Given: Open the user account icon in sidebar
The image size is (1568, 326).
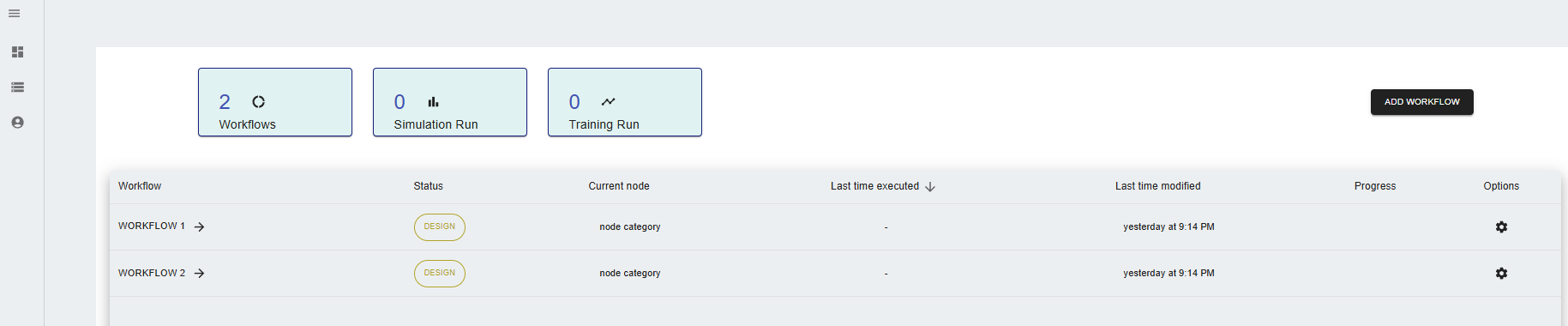Looking at the screenshot, I should tap(17, 123).
